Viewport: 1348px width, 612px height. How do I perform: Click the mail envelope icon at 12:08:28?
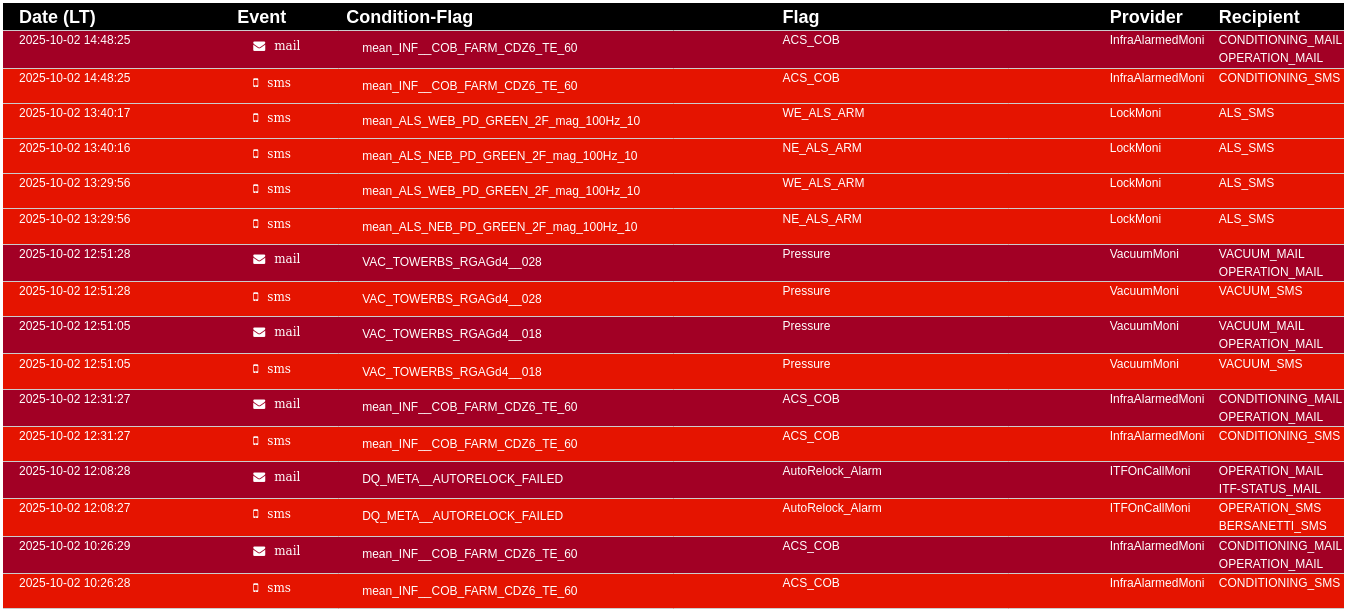pyautogui.click(x=259, y=477)
